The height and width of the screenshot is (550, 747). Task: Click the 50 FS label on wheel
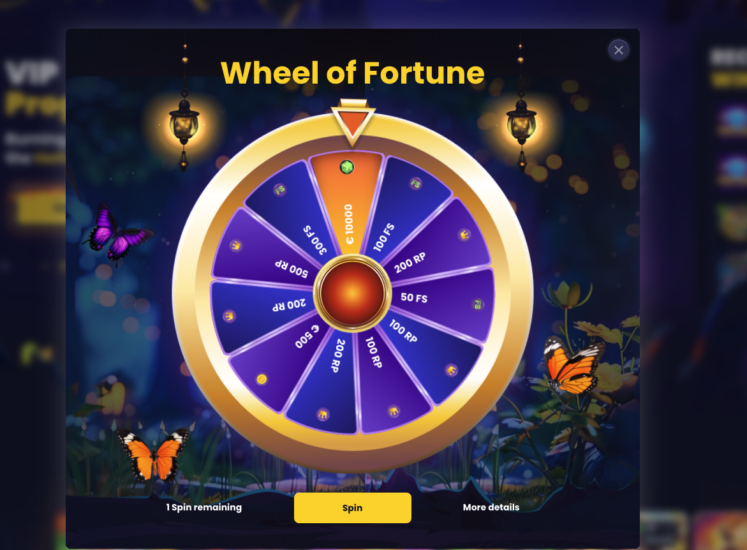tap(414, 298)
